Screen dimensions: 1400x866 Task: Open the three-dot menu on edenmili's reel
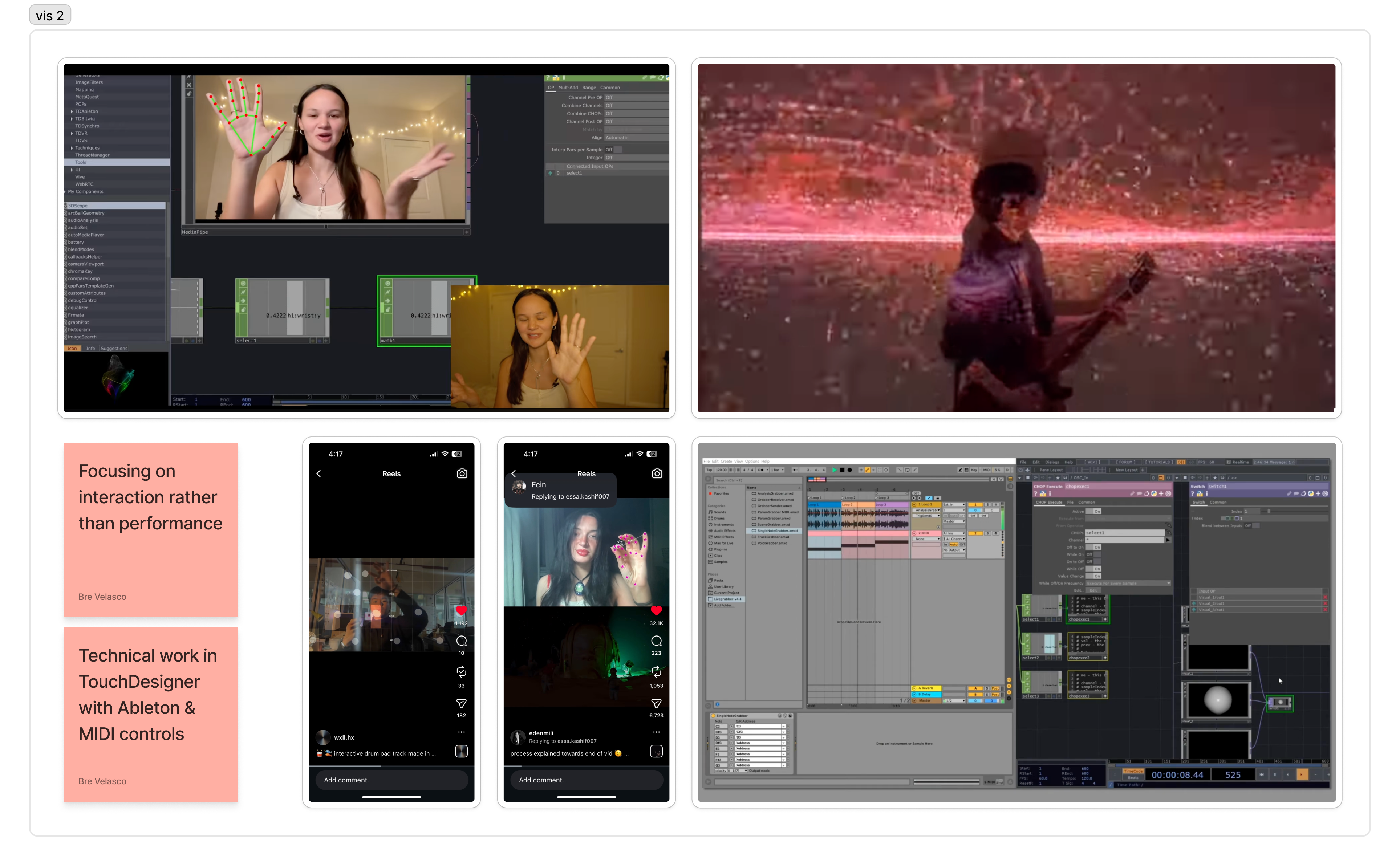(657, 732)
